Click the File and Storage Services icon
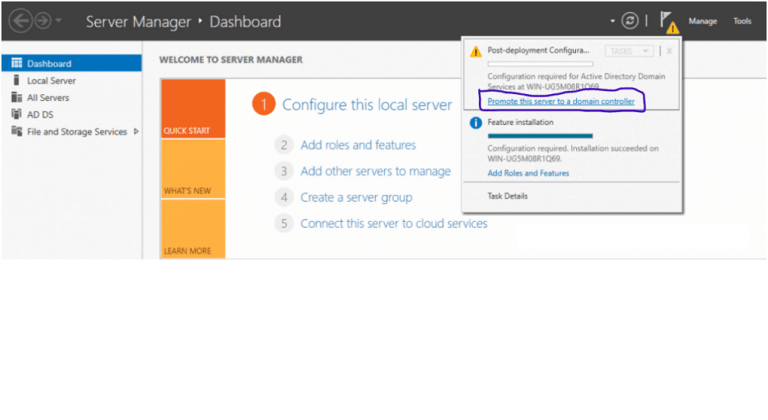Screen dimensions: 768x420 pyautogui.click(x=17, y=131)
